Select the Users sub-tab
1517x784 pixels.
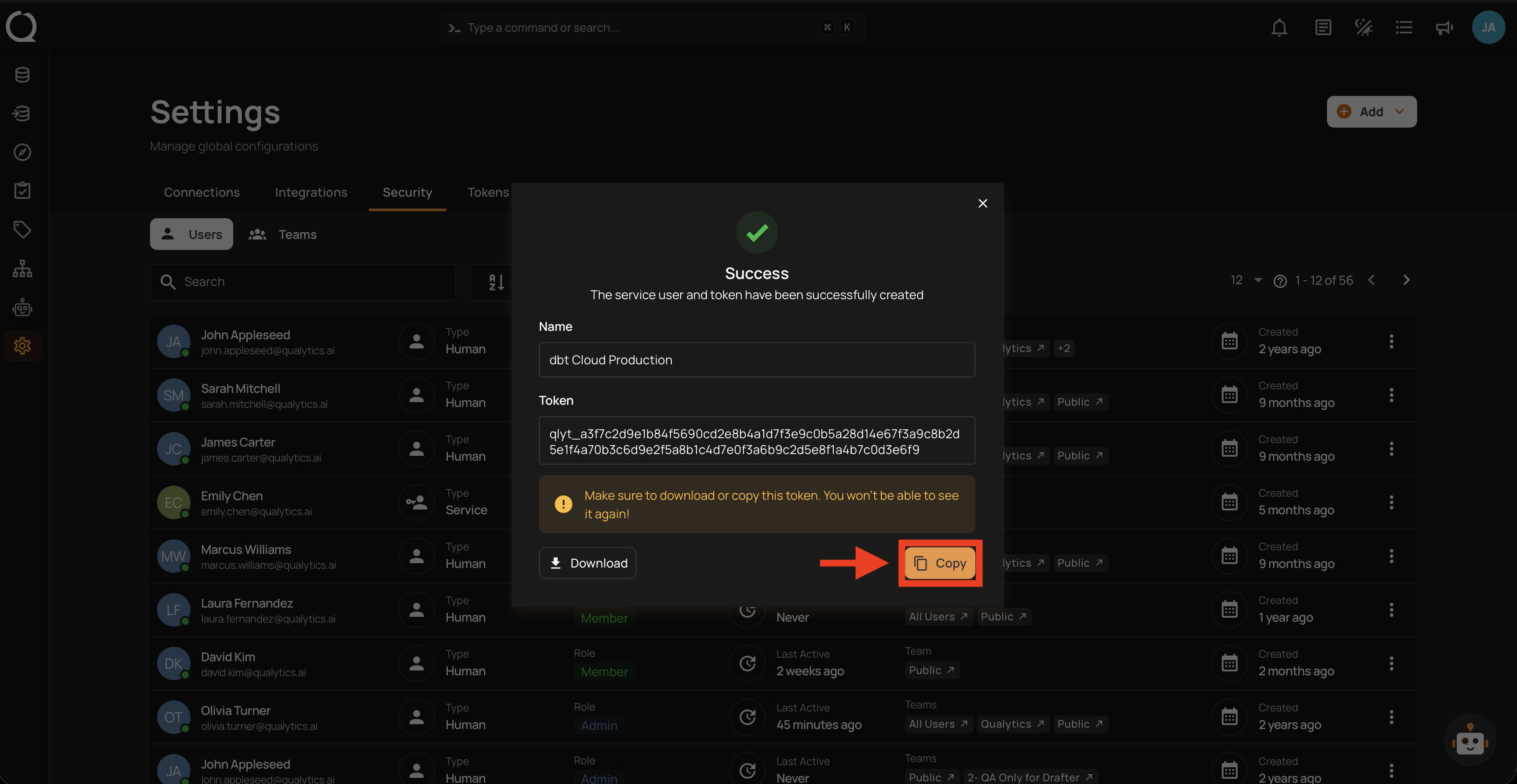click(191, 234)
